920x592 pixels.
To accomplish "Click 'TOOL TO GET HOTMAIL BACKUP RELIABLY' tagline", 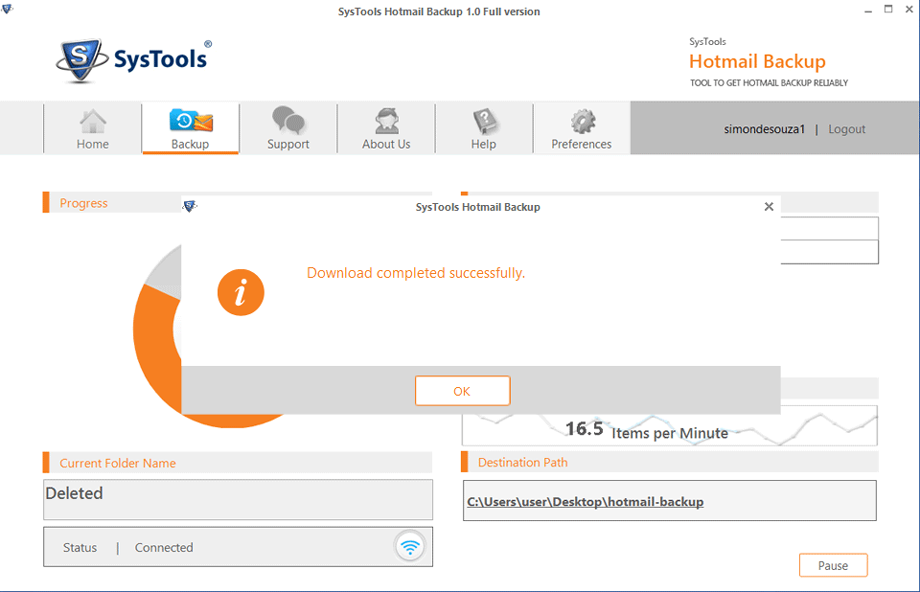I will [769, 83].
